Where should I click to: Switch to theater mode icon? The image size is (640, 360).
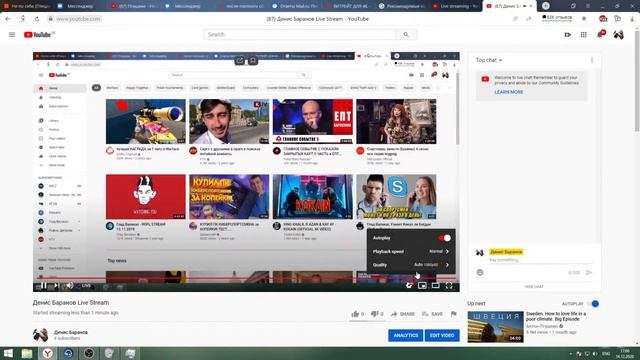tap(436, 286)
